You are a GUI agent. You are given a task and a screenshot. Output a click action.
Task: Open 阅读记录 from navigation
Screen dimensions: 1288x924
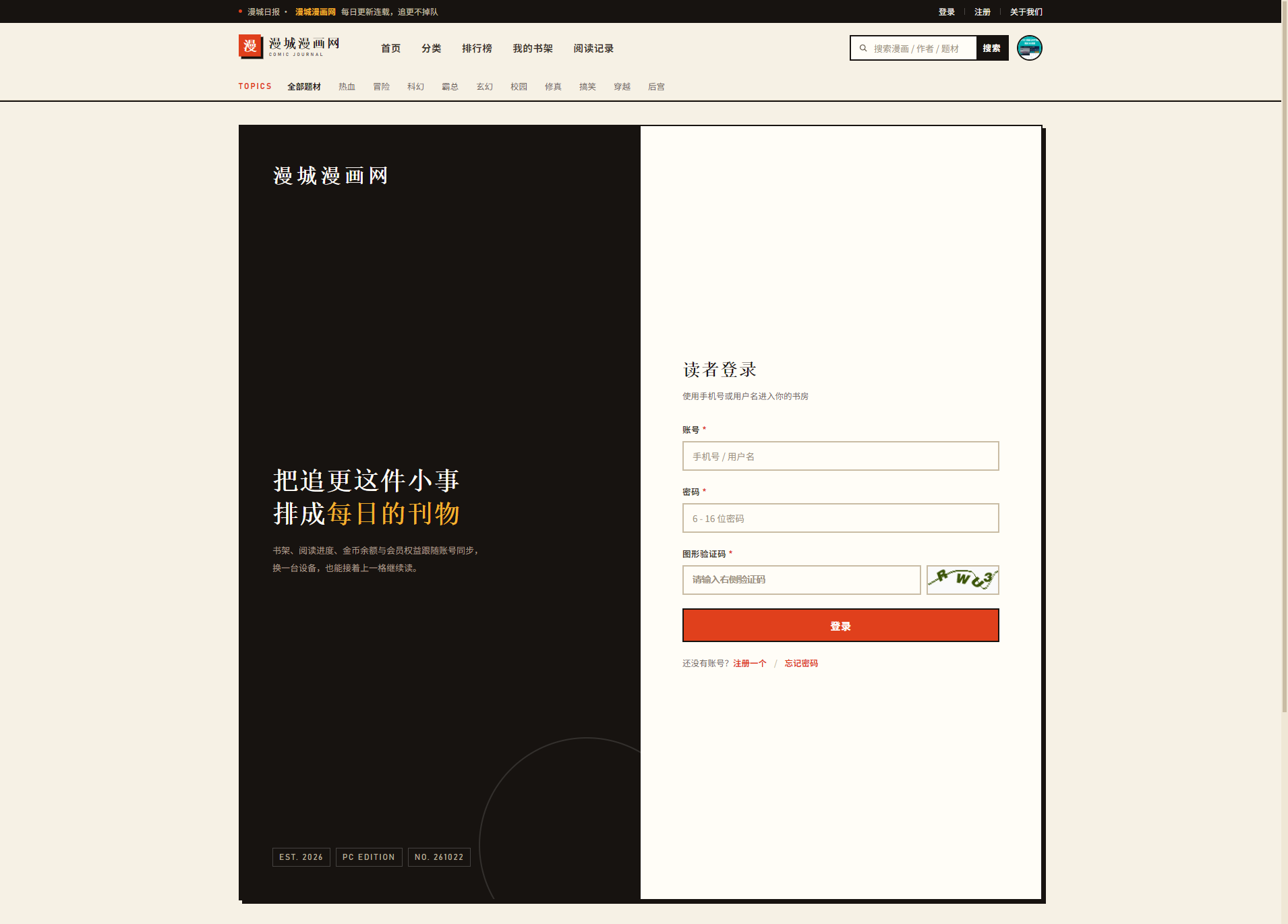click(593, 49)
